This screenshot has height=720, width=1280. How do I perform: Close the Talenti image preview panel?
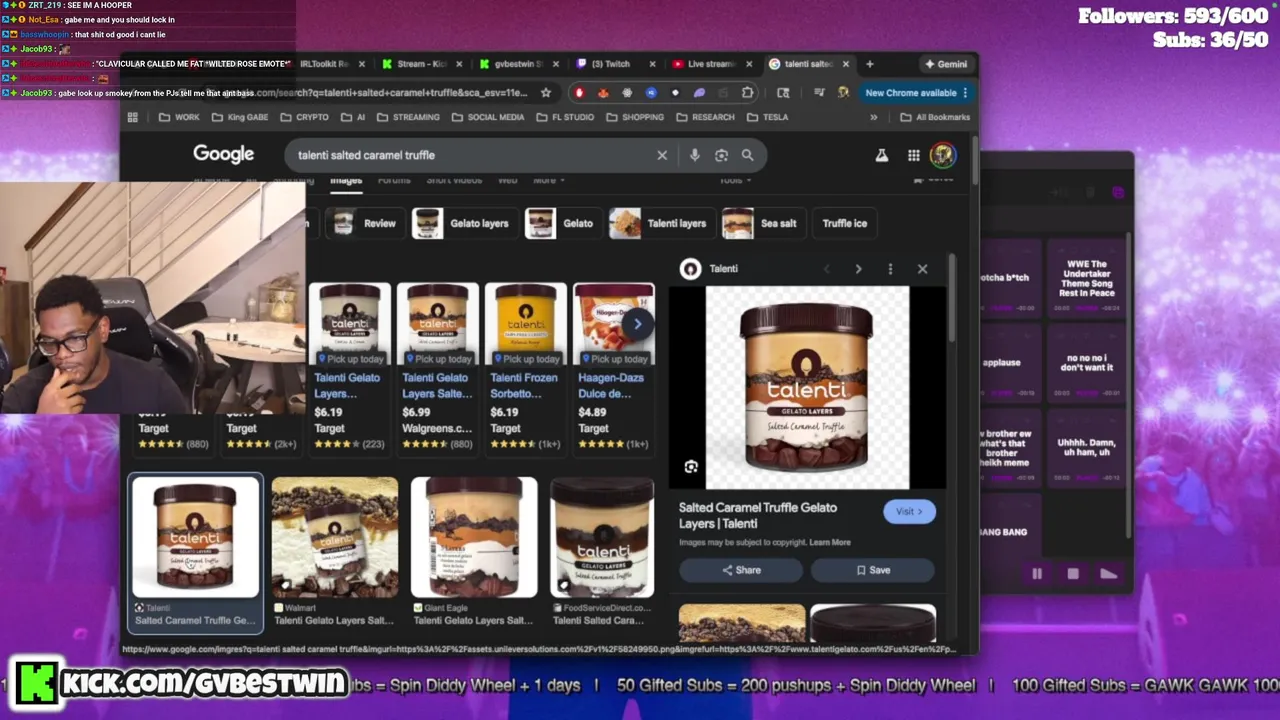922,269
